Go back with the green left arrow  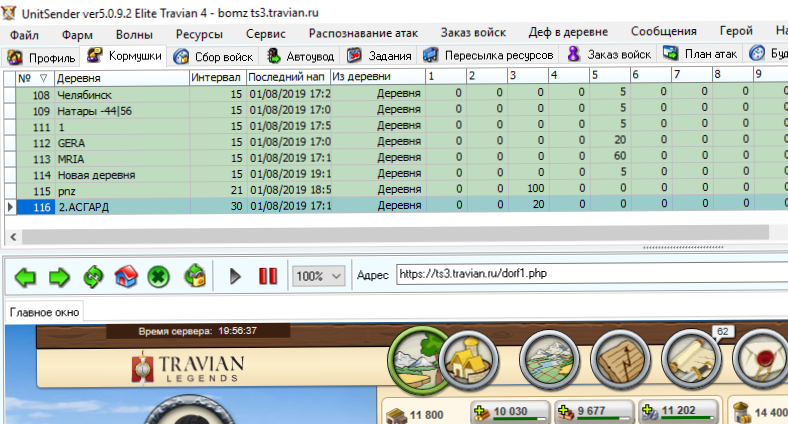25,277
